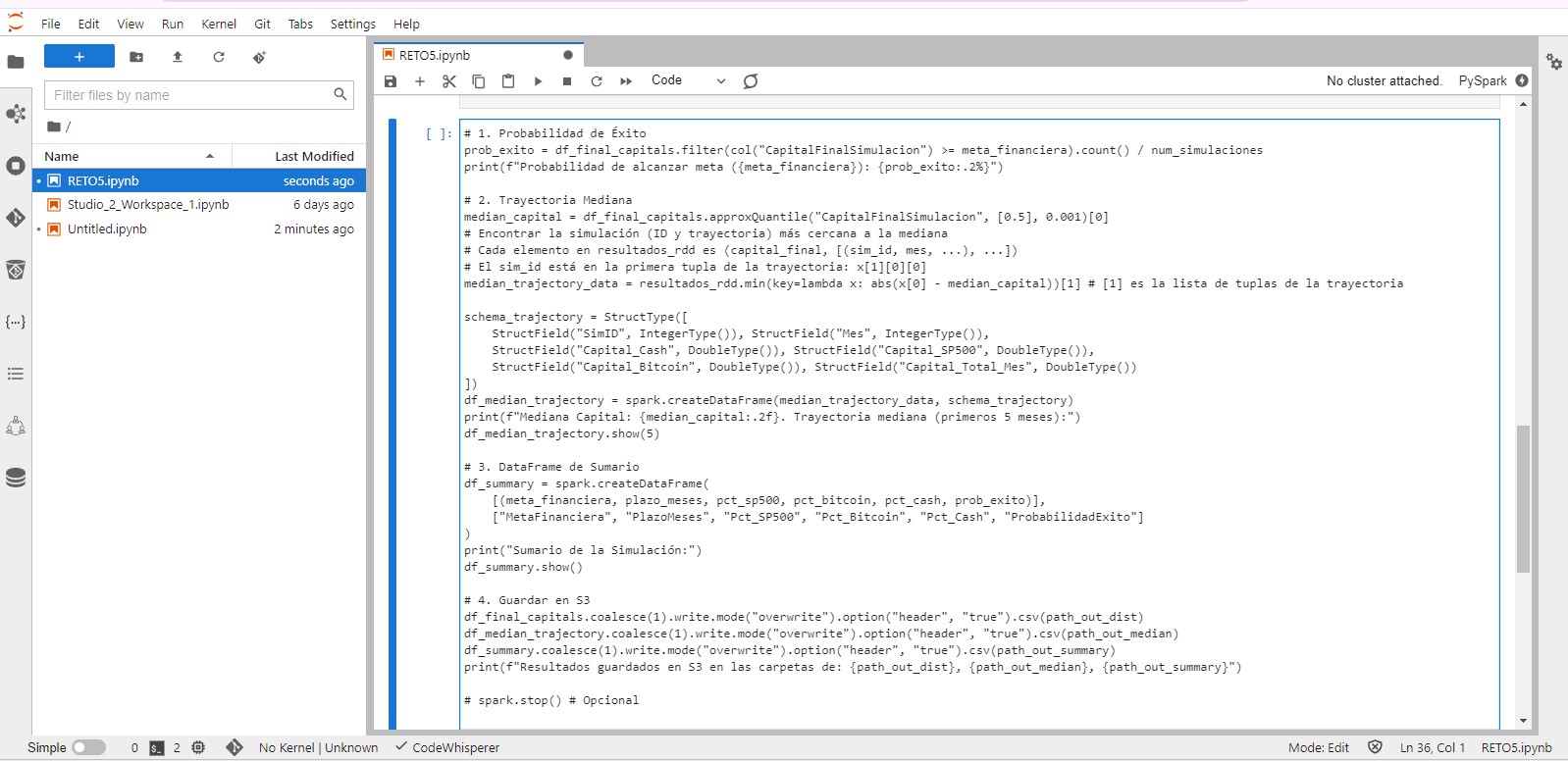Open the File Browser sidebar panel
1568x761 pixels.
(x=16, y=62)
